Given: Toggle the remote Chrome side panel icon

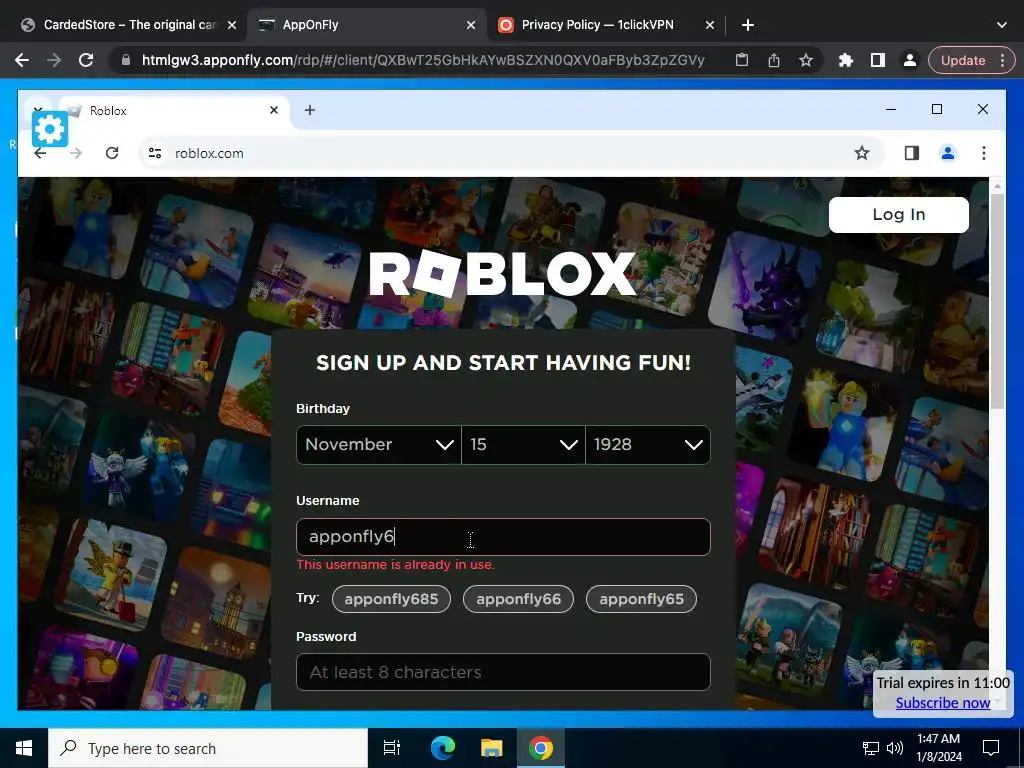Looking at the screenshot, I should coord(912,153).
